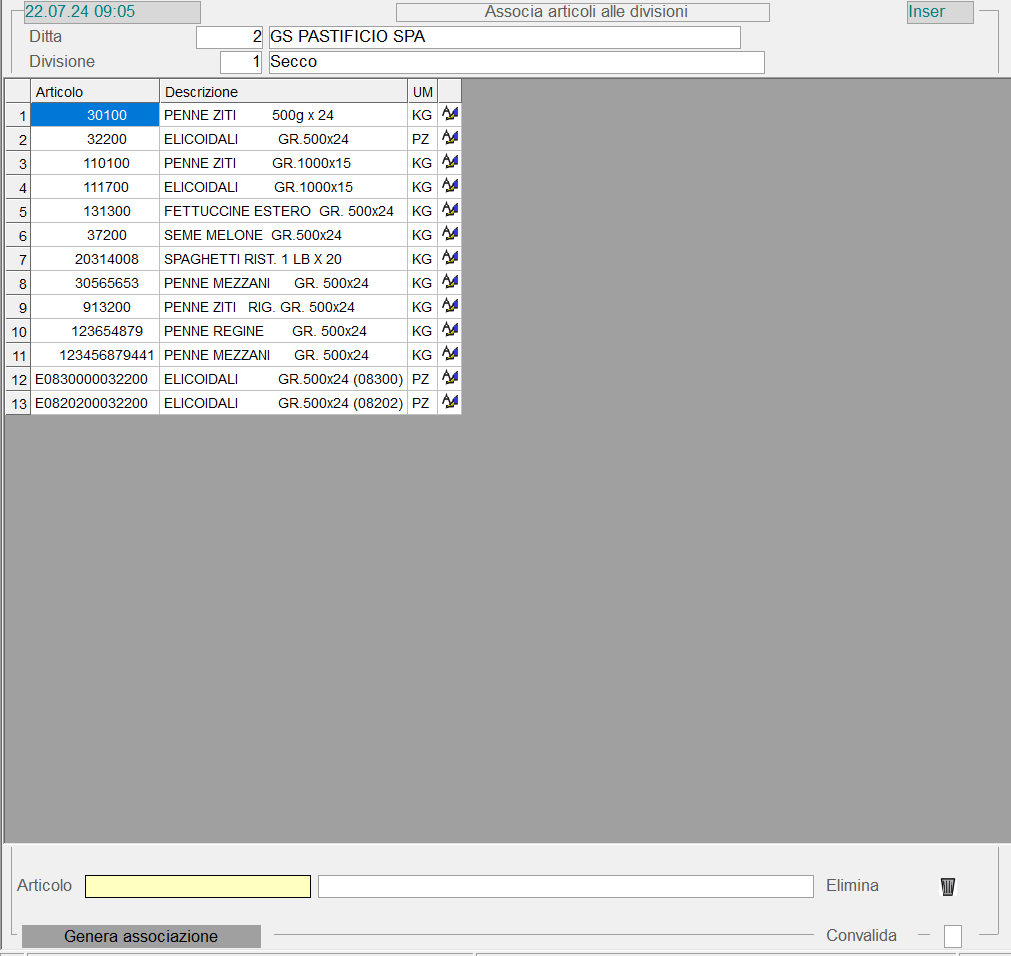Screen dimensions: 1011x956
Task: Click the article description field beside Articolo
Action: point(565,886)
